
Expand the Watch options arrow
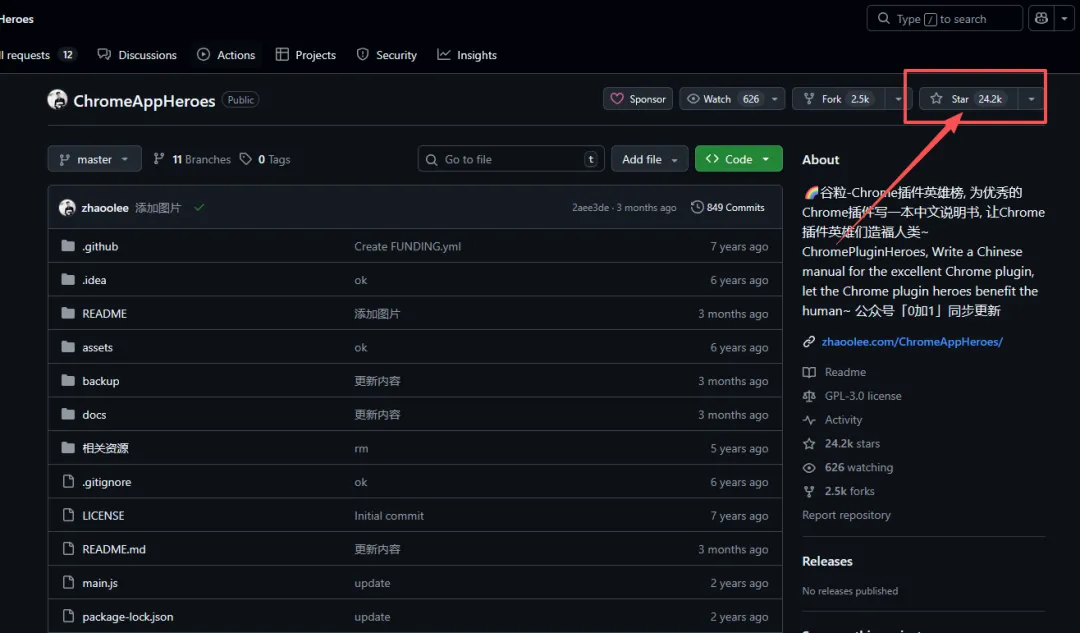[775, 99]
